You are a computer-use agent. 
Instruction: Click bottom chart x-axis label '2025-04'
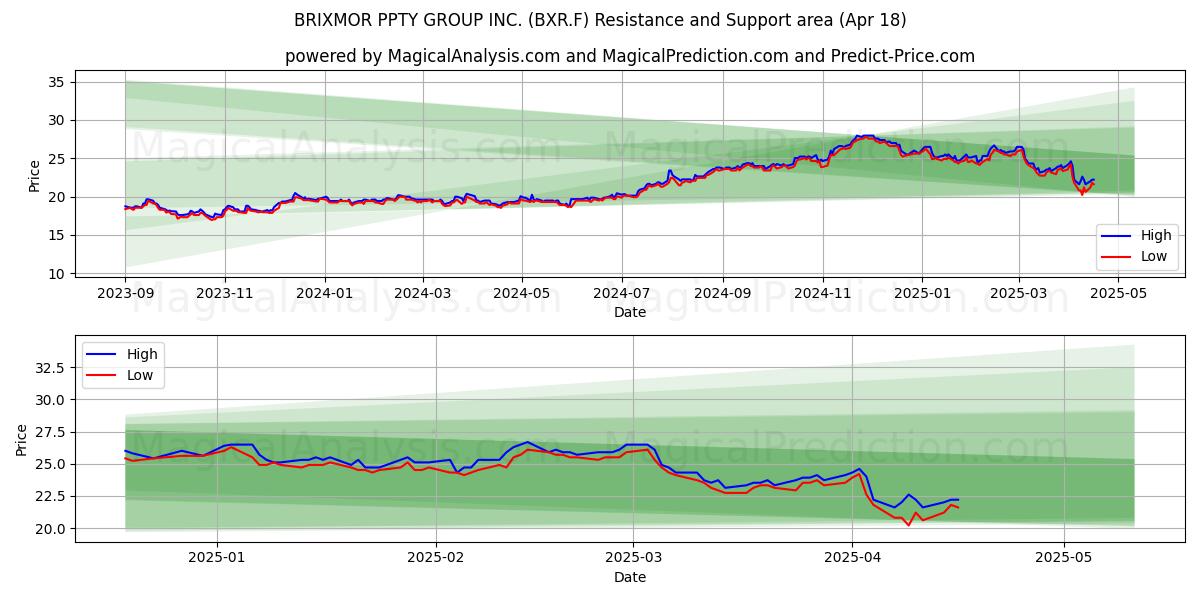(x=852, y=559)
